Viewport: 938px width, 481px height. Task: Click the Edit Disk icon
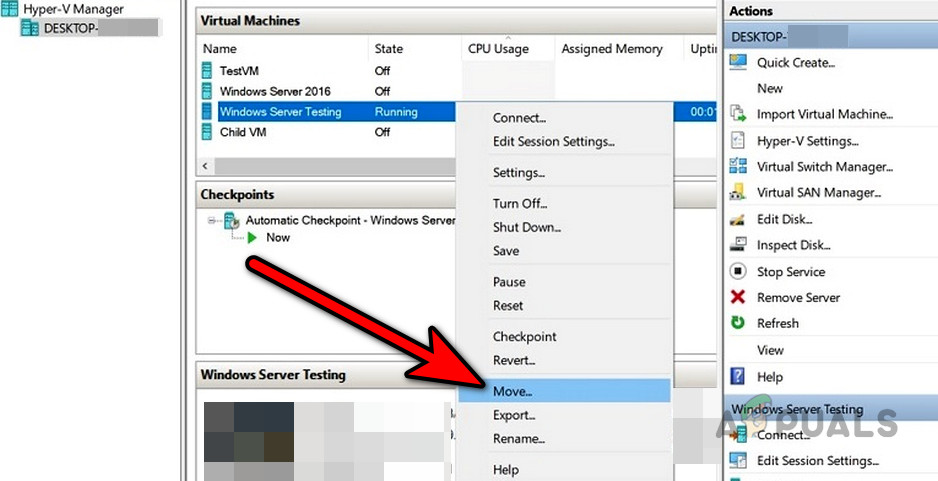pyautogui.click(x=738, y=220)
